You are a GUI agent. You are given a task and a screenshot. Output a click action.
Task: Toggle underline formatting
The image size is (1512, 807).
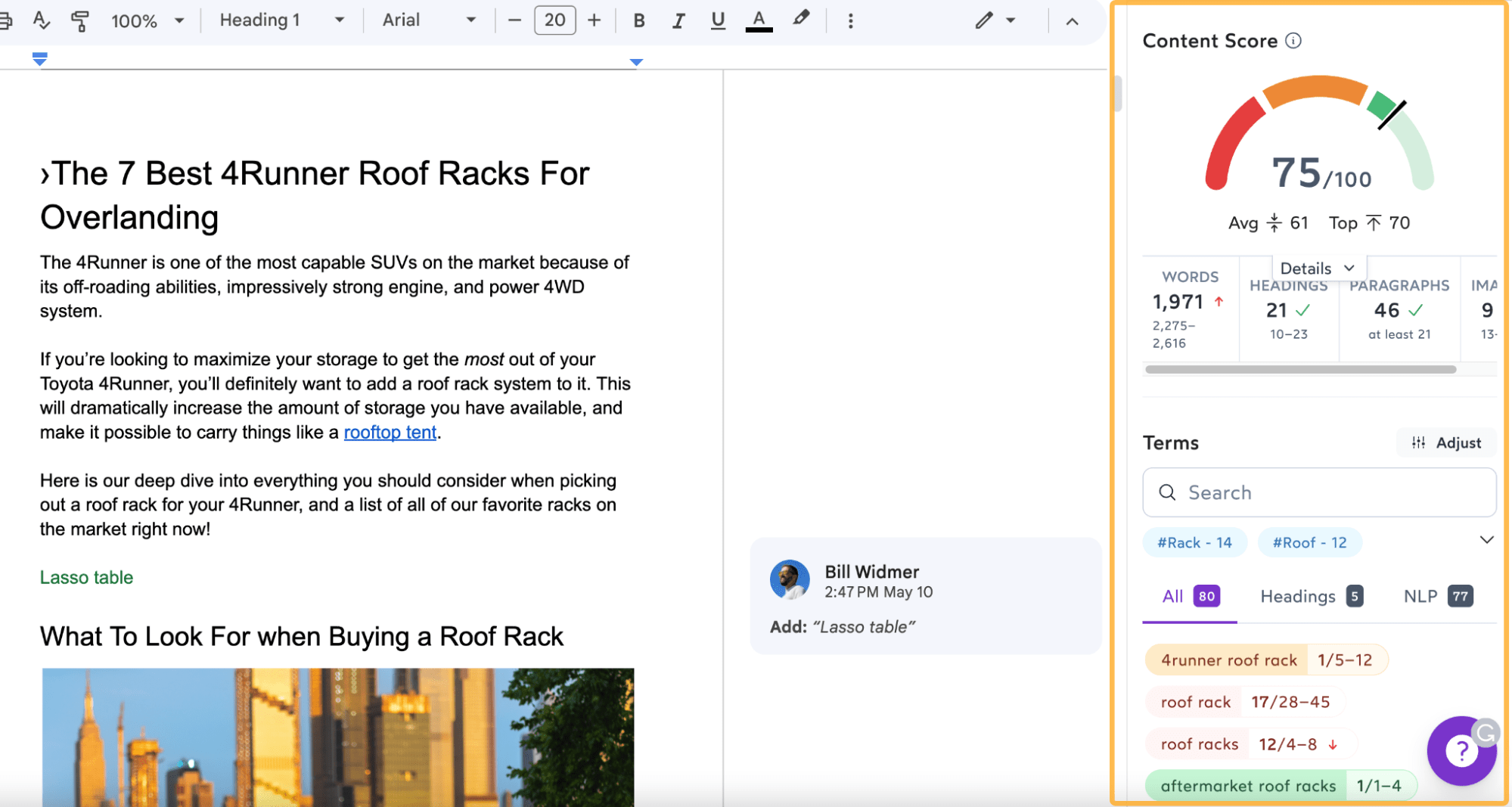click(717, 20)
